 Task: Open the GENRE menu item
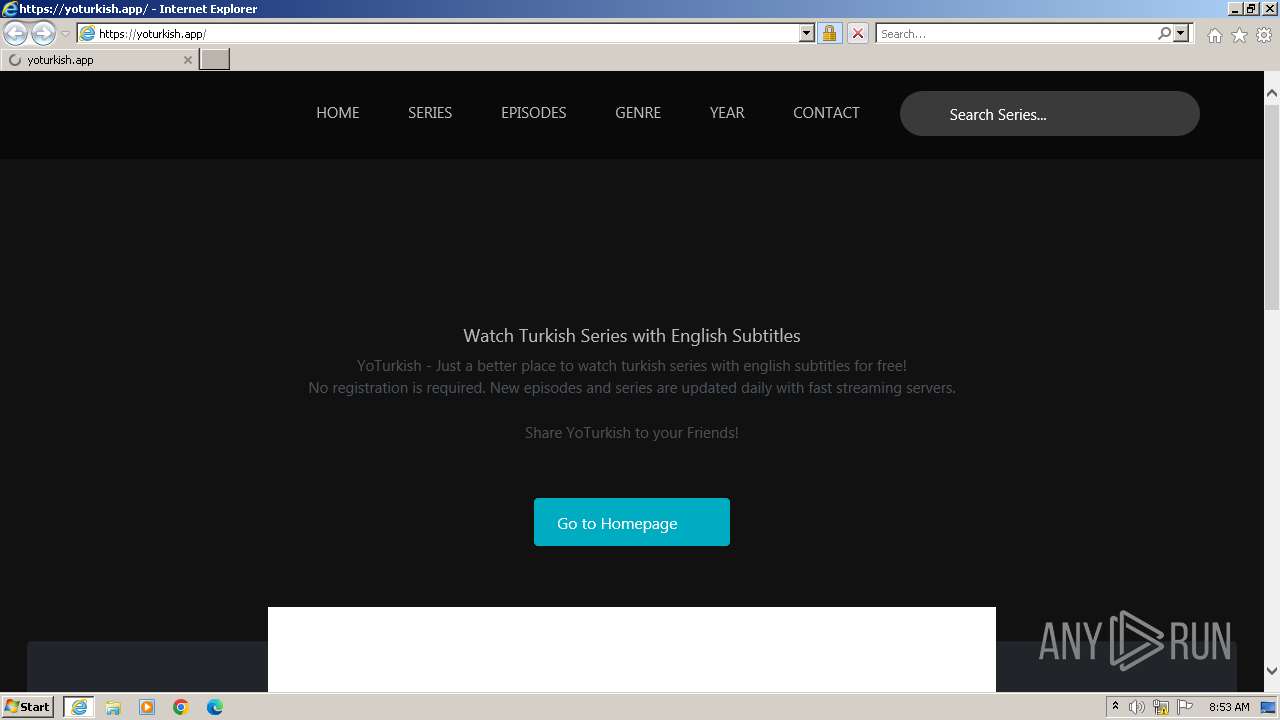coord(638,113)
